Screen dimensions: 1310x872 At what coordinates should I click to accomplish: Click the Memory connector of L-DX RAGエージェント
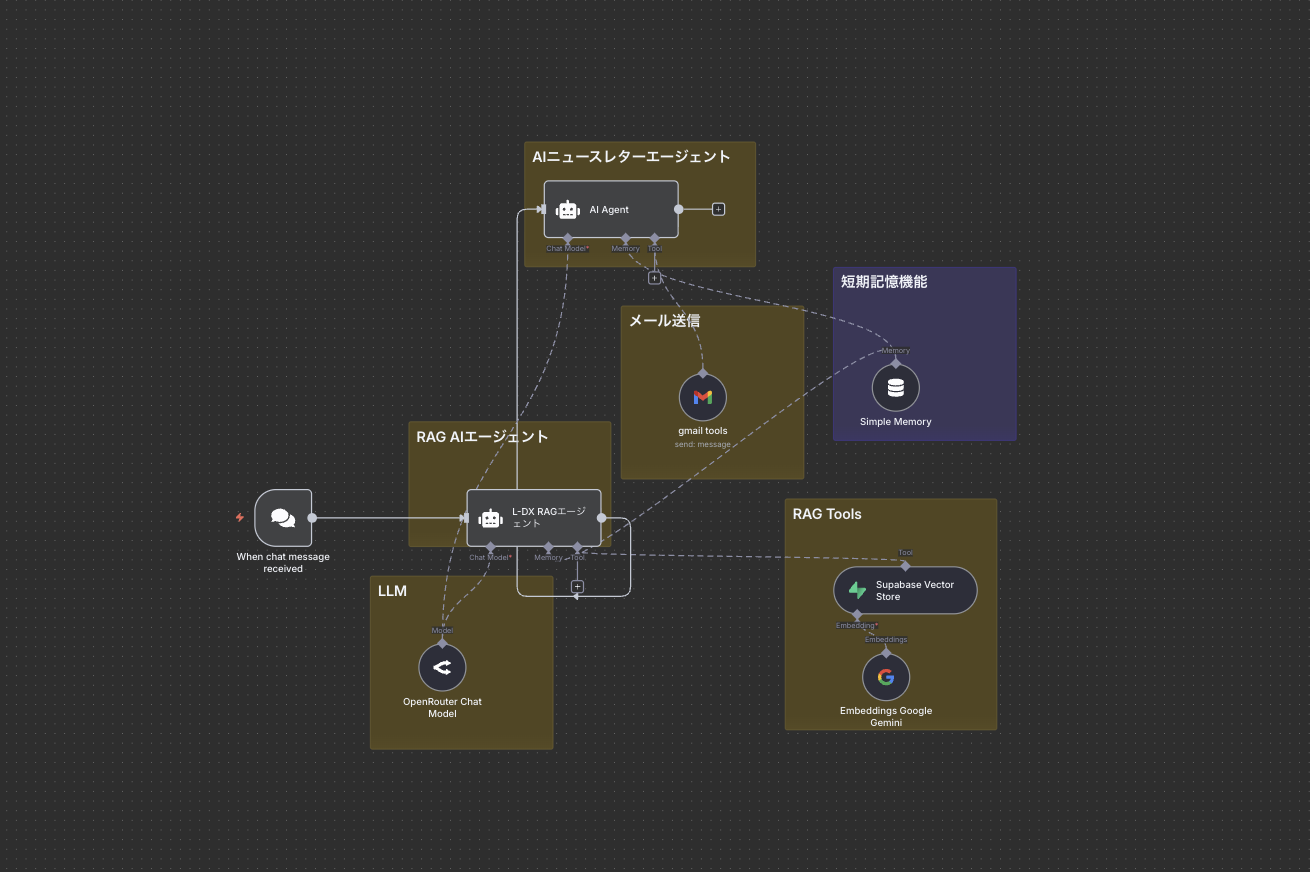point(548,548)
